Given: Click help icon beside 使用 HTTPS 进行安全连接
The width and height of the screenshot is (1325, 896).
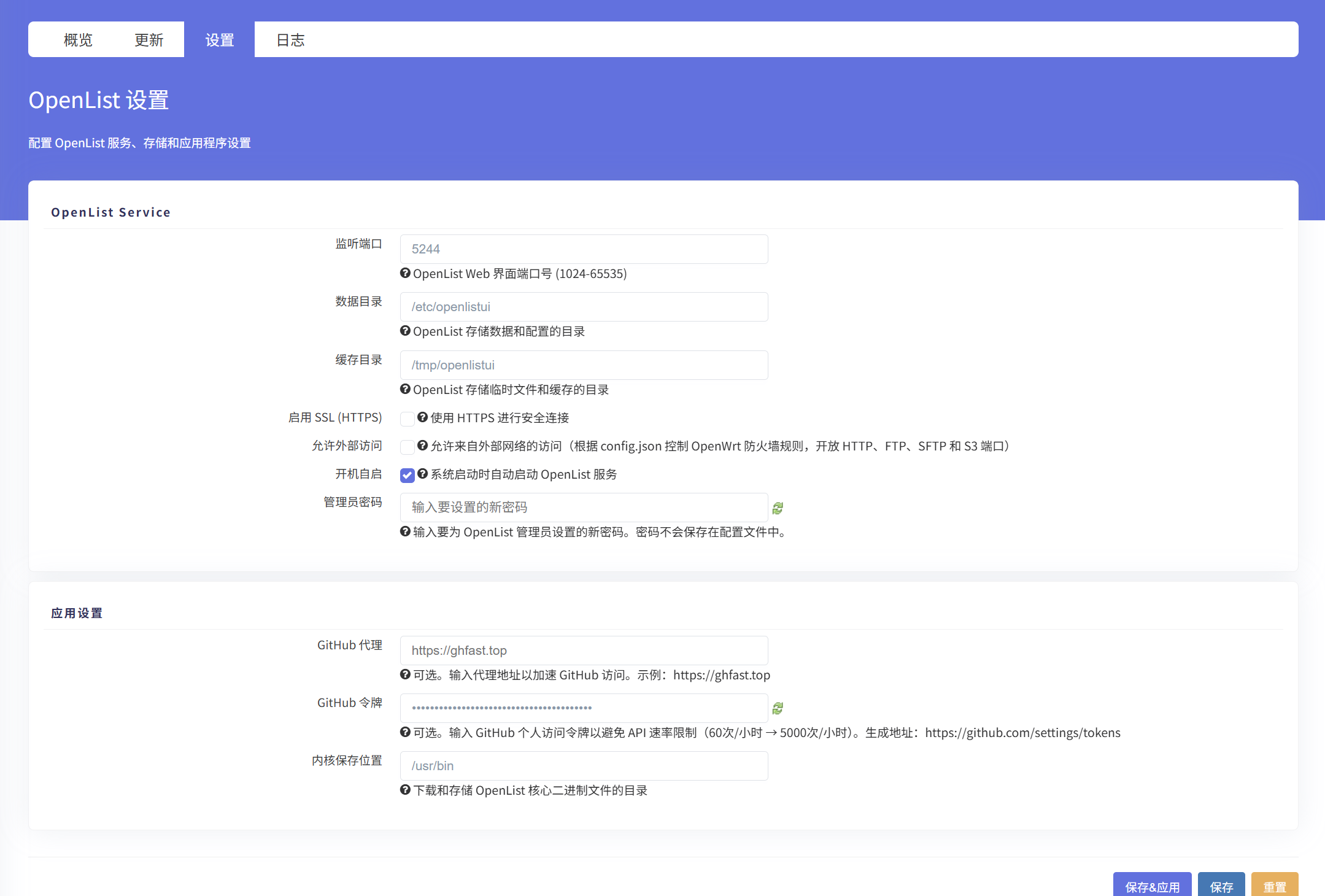Looking at the screenshot, I should pyautogui.click(x=422, y=417).
